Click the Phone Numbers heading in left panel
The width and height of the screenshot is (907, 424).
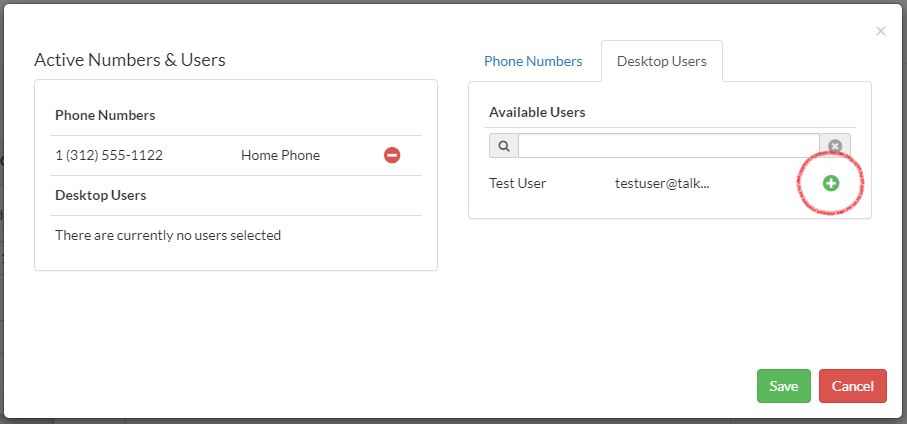coord(105,115)
